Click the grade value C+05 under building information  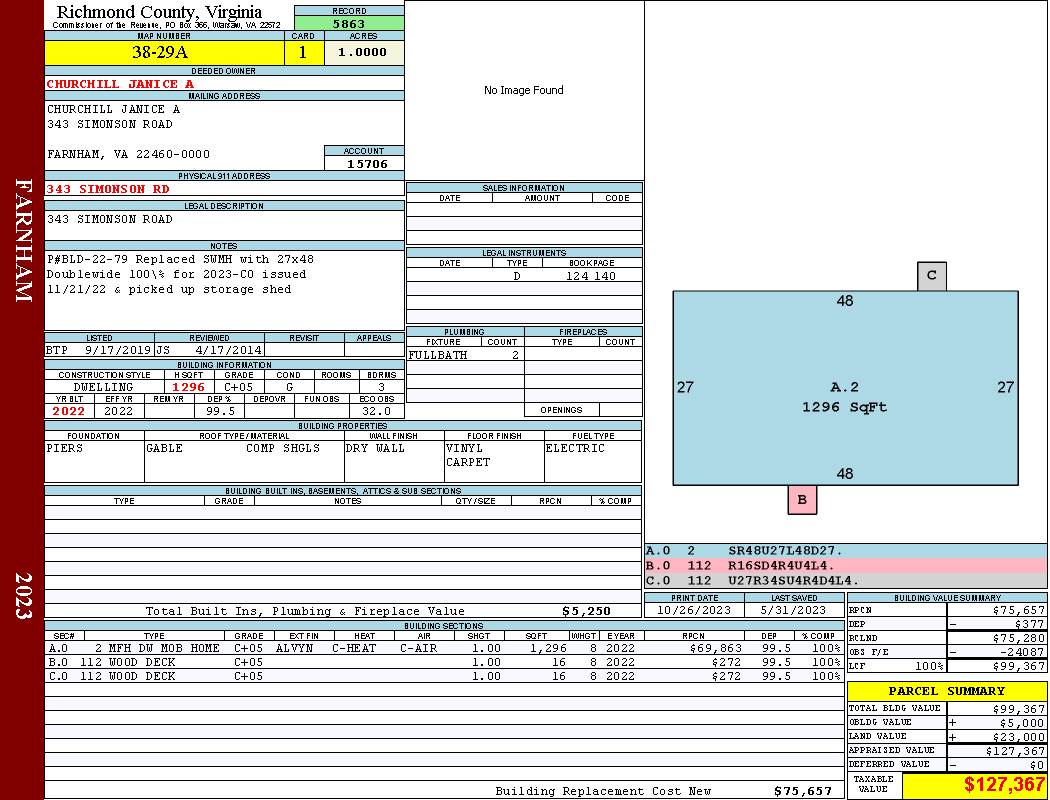(x=238, y=387)
